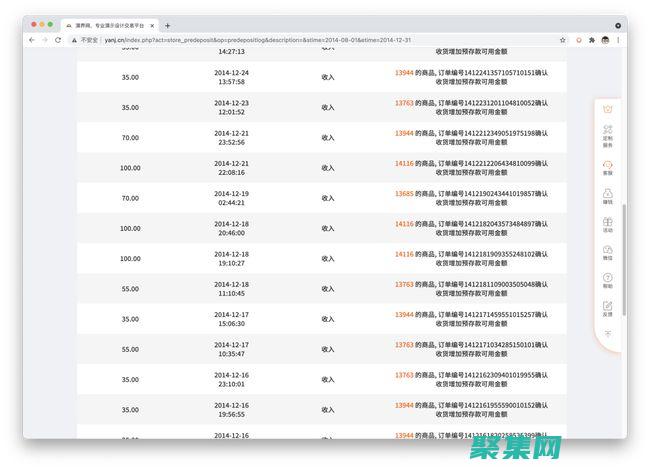Reload the page using the refresh button

[58, 40]
